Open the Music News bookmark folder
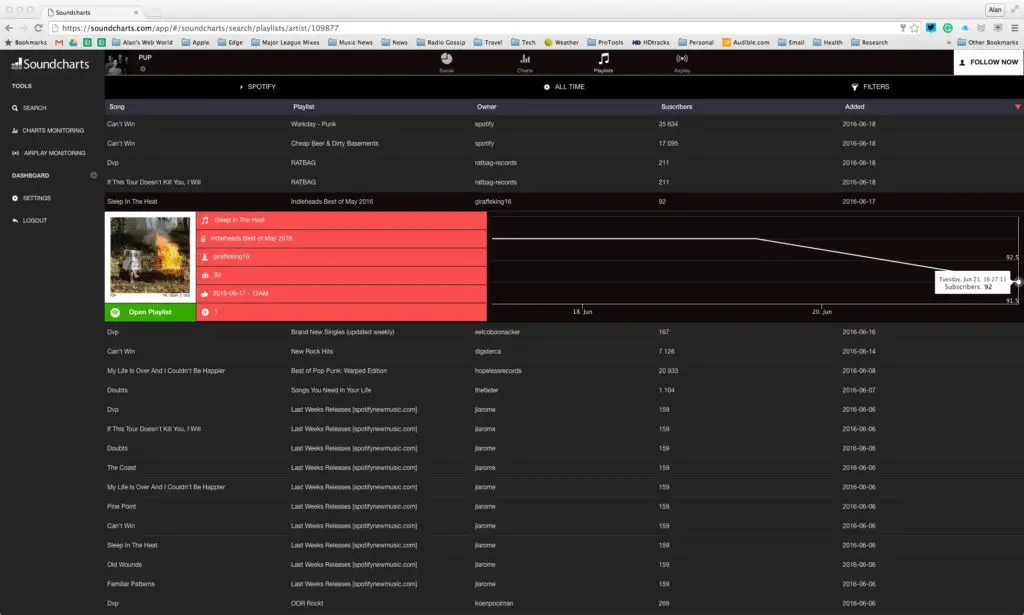Screen dimensions: 1024x615 (x=351, y=42)
